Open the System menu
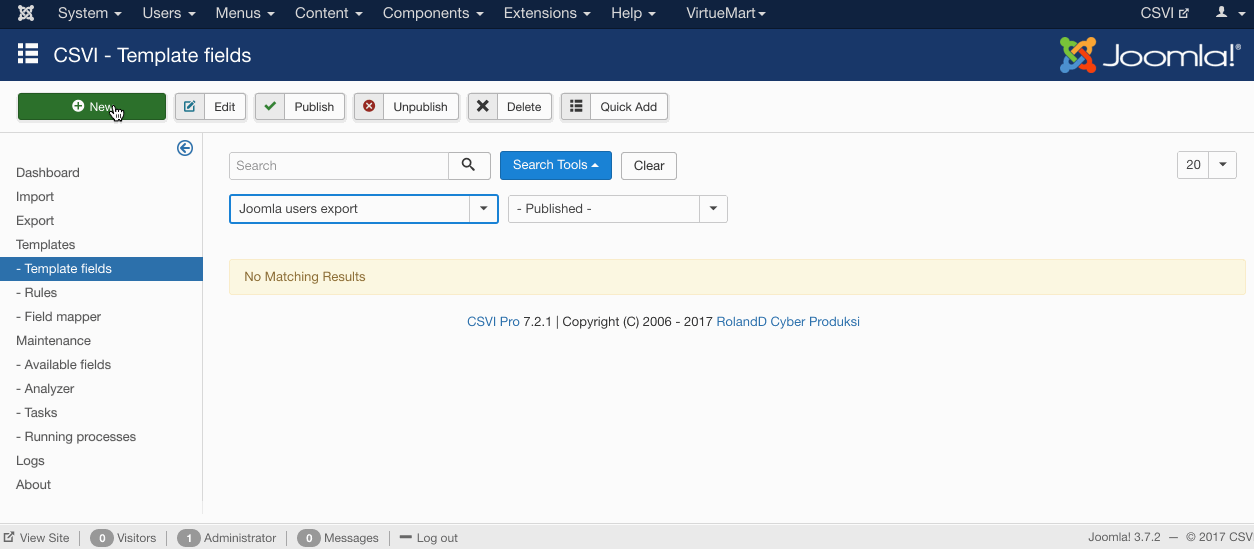 pyautogui.click(x=90, y=13)
